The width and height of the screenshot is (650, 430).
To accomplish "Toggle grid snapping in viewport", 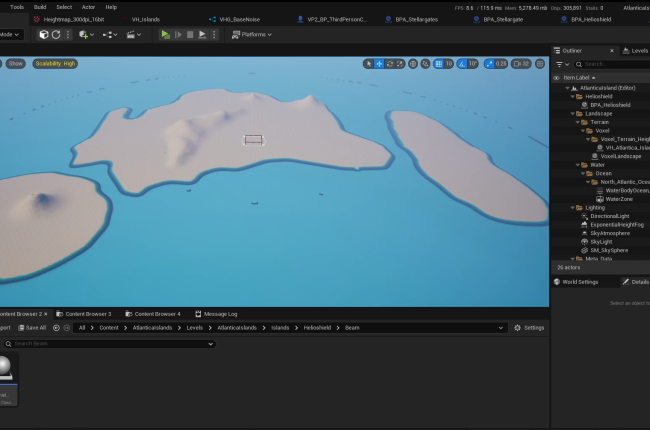I will point(438,64).
